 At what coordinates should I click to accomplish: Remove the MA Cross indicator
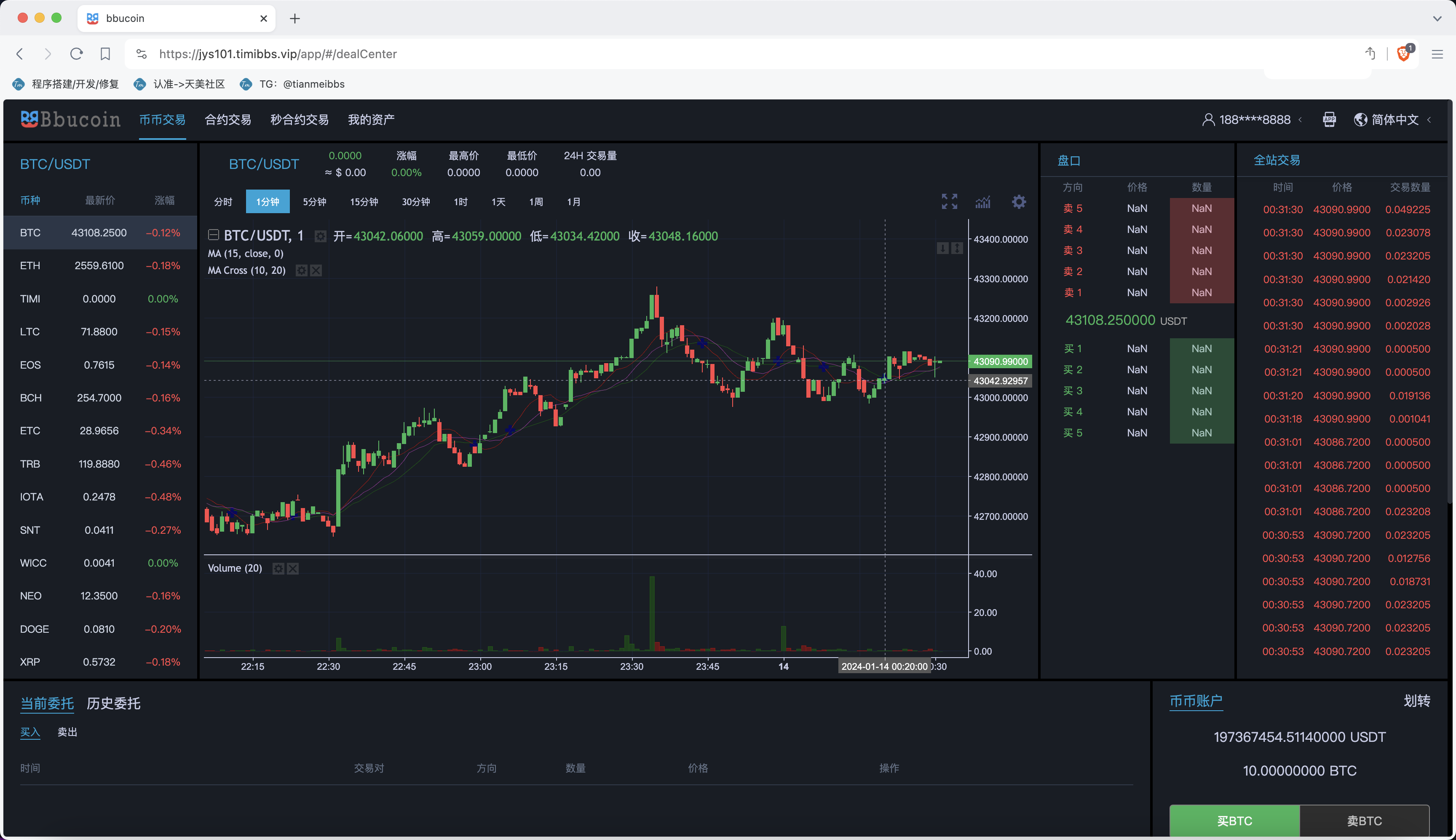[316, 270]
